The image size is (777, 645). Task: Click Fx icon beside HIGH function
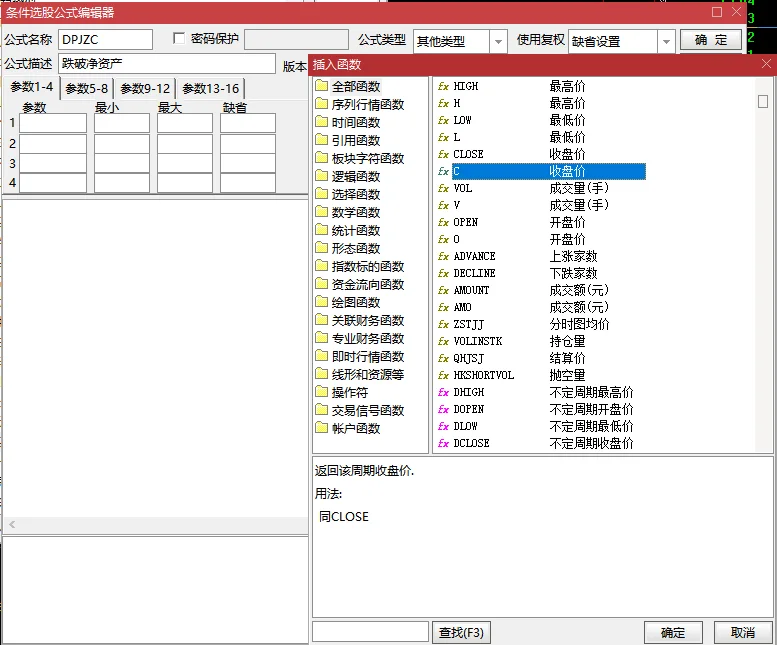point(444,86)
